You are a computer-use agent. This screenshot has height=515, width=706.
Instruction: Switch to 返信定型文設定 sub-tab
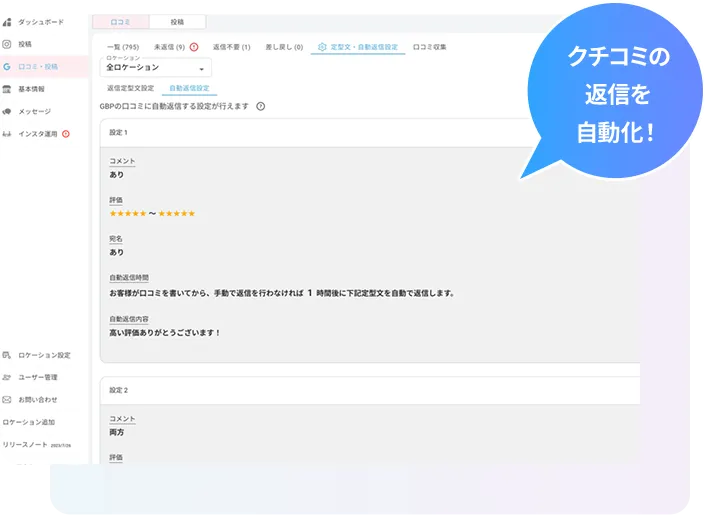coord(131,88)
